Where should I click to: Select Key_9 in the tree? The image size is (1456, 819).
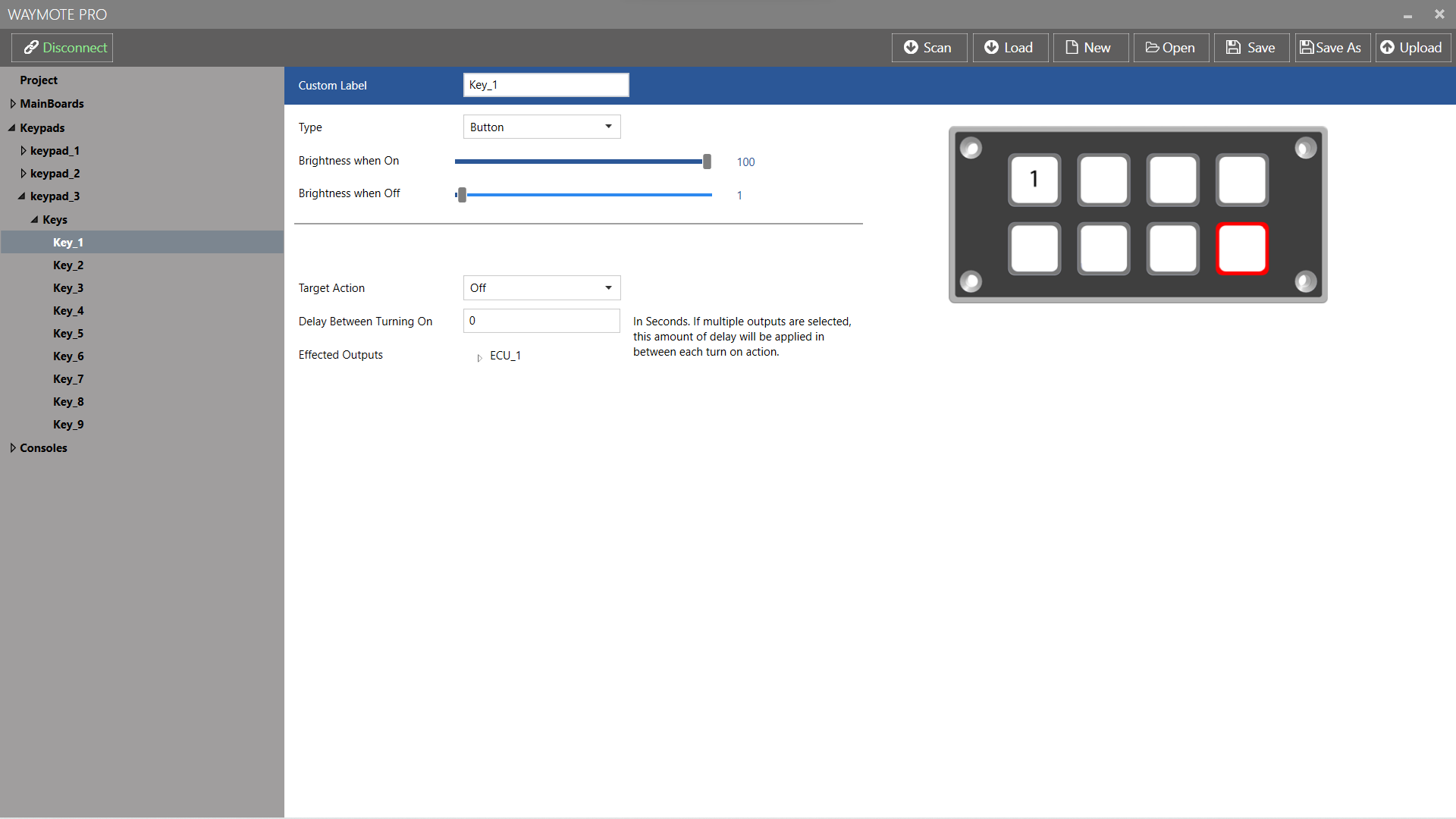(68, 425)
